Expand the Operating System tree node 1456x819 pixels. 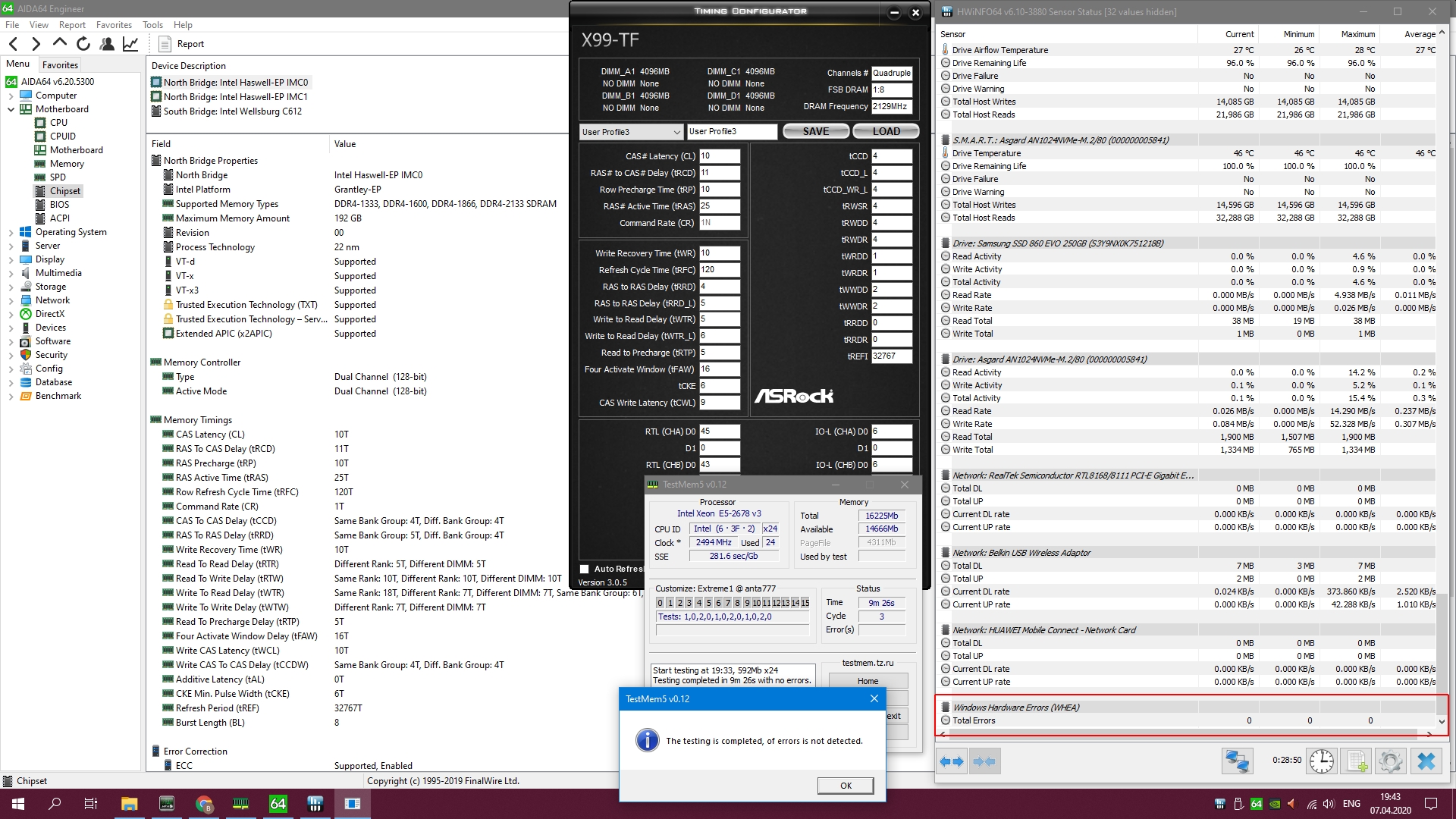pyautogui.click(x=11, y=233)
